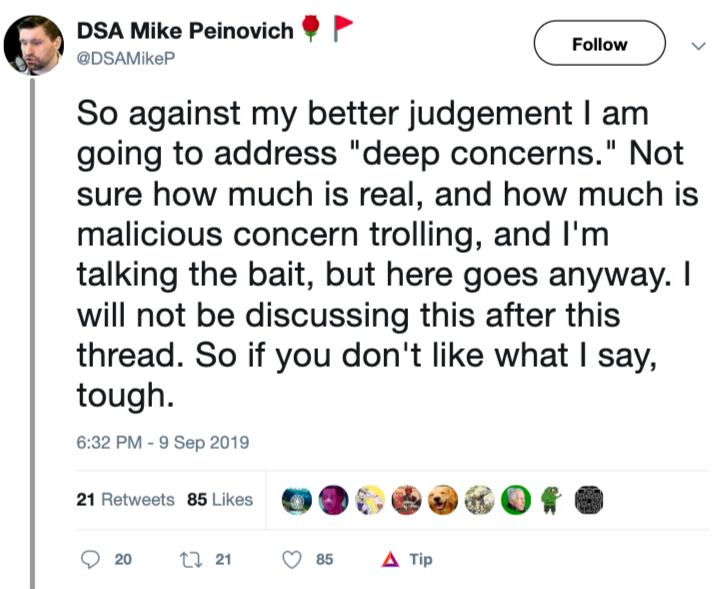
Task: Click the black patterned liker avatar
Action: point(591,500)
